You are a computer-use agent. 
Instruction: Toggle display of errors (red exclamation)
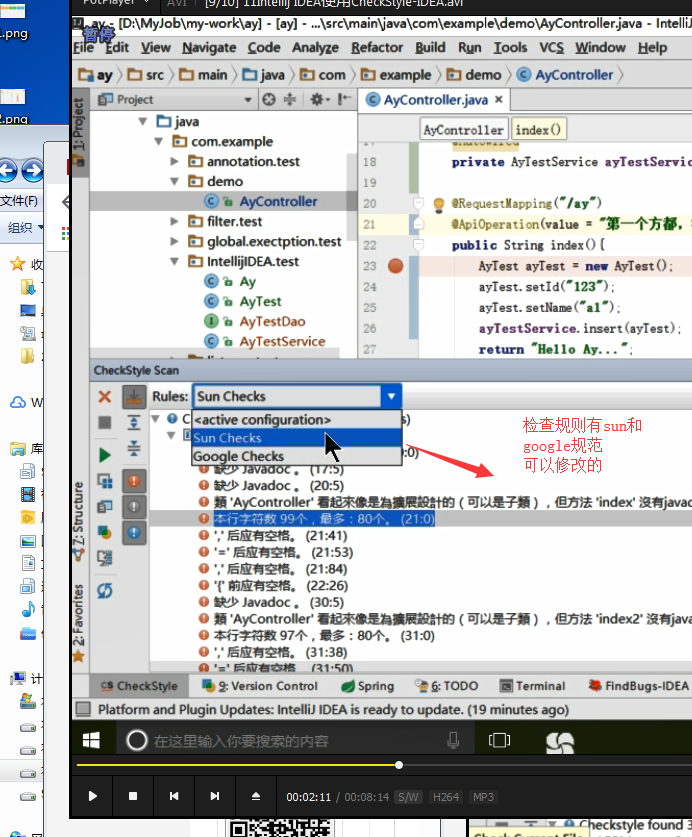(x=133, y=481)
